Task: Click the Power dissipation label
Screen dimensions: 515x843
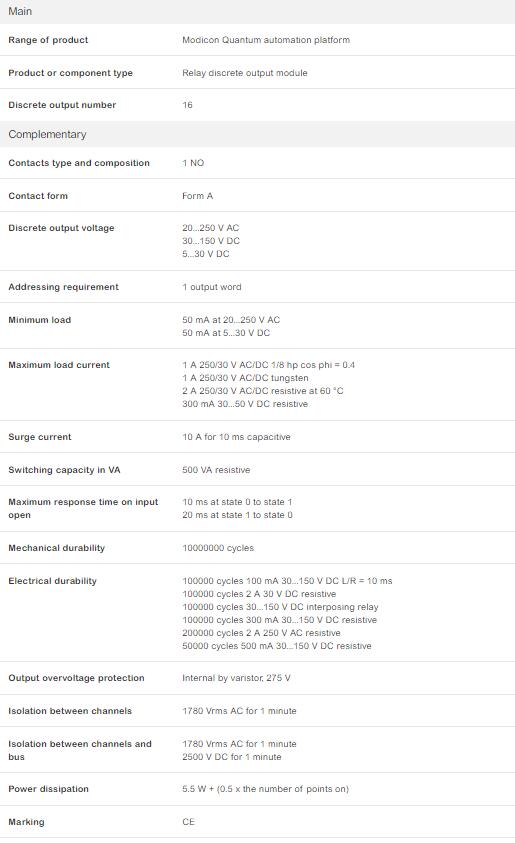Action: tap(48, 789)
